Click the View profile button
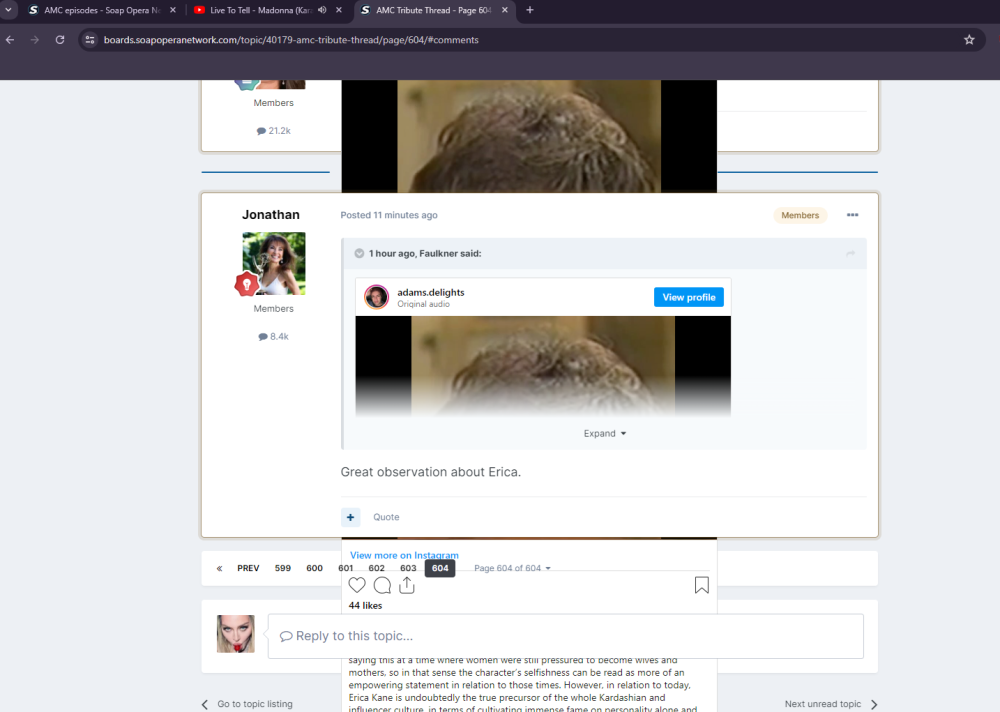The height and width of the screenshot is (712, 1000). (688, 297)
